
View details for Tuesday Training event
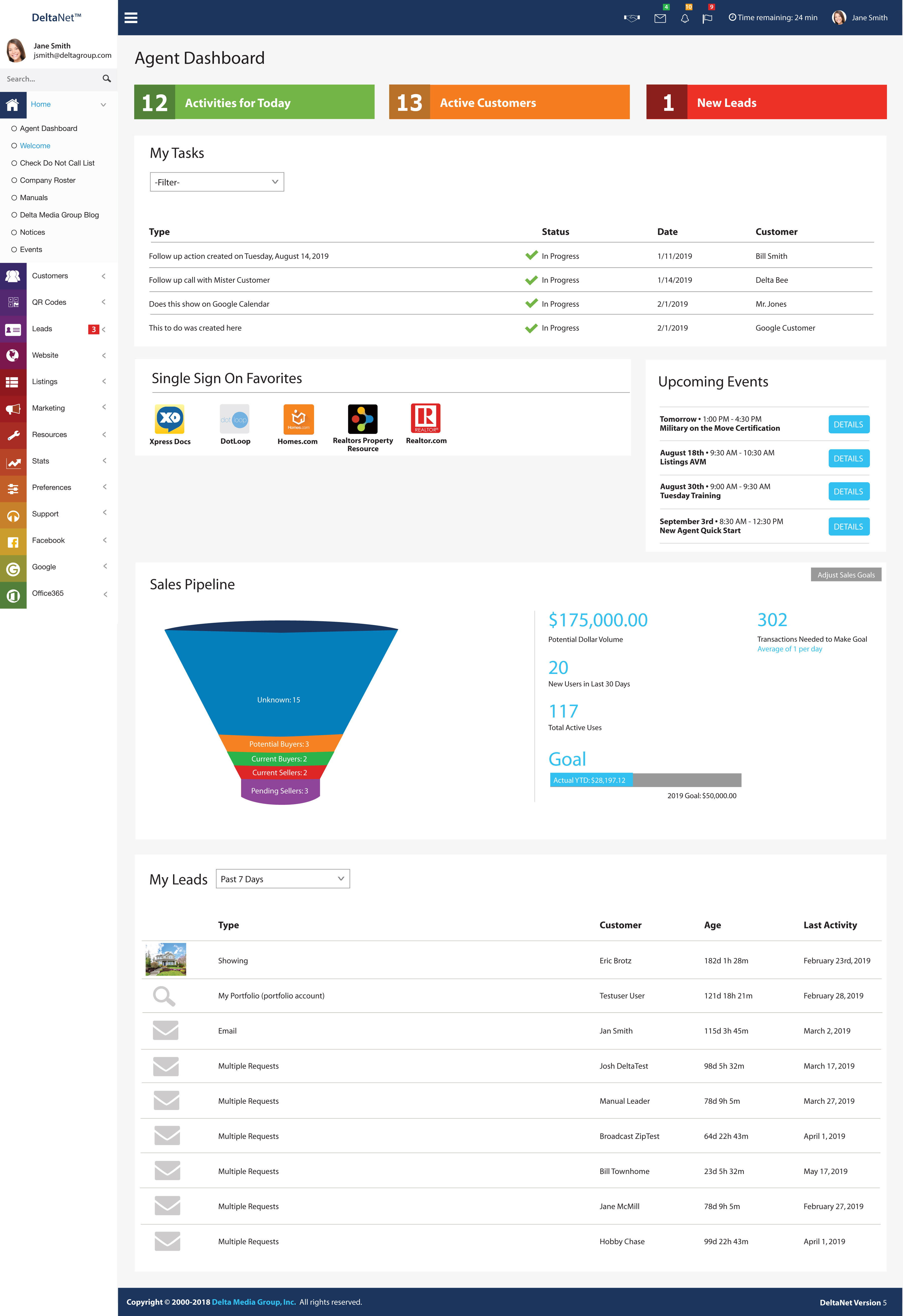click(848, 492)
